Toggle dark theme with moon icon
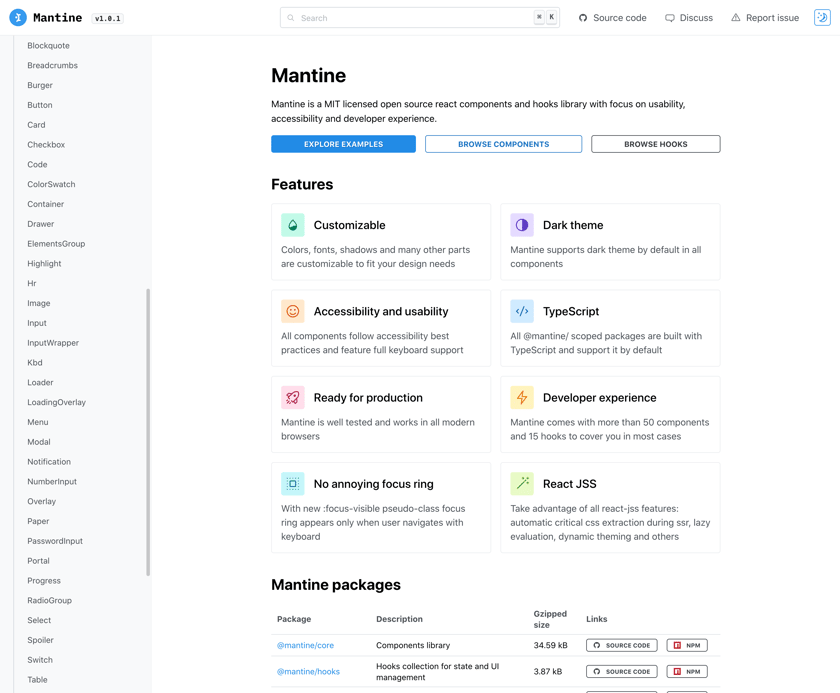This screenshot has height=693, width=840. [x=822, y=18]
